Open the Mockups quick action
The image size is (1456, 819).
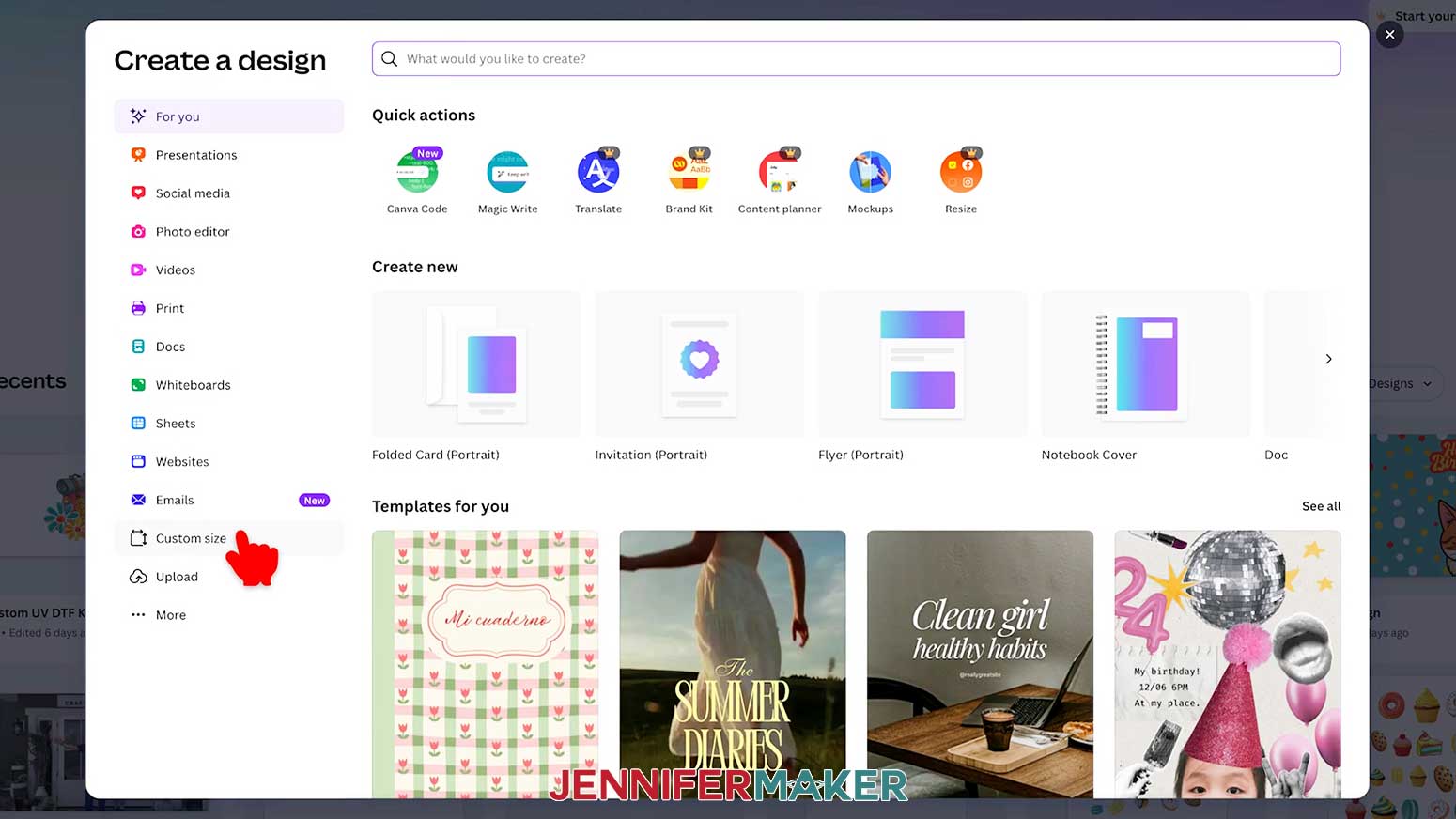point(870,182)
